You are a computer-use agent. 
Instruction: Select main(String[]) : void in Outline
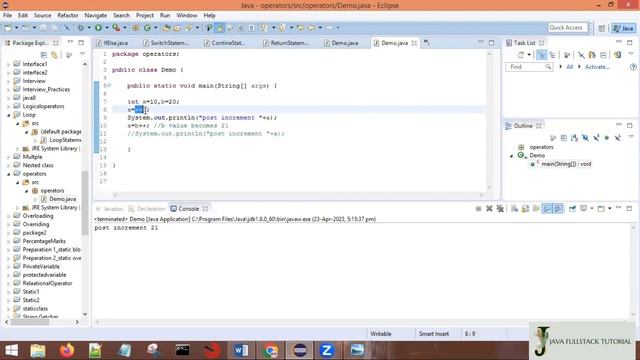(x=566, y=164)
